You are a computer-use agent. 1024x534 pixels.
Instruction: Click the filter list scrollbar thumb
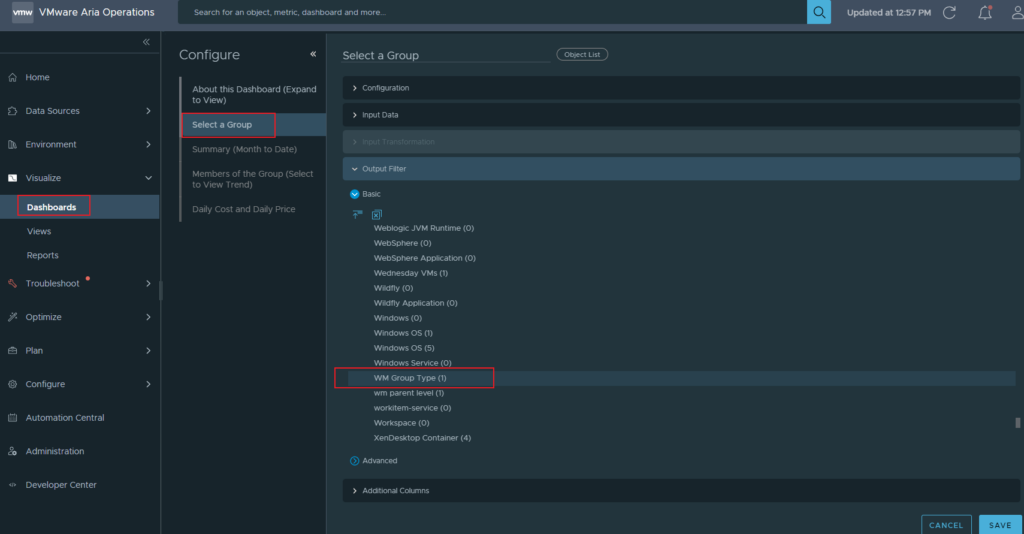(1017, 423)
